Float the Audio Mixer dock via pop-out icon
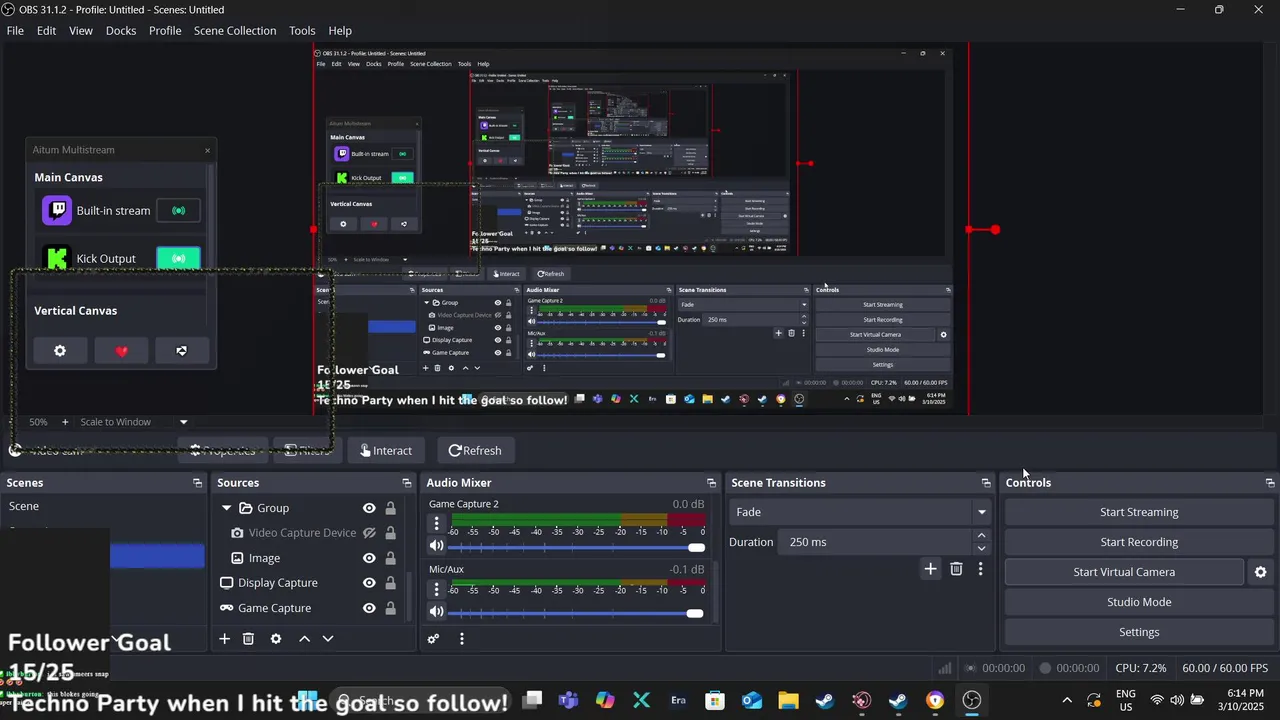1280x720 pixels. coord(711,483)
